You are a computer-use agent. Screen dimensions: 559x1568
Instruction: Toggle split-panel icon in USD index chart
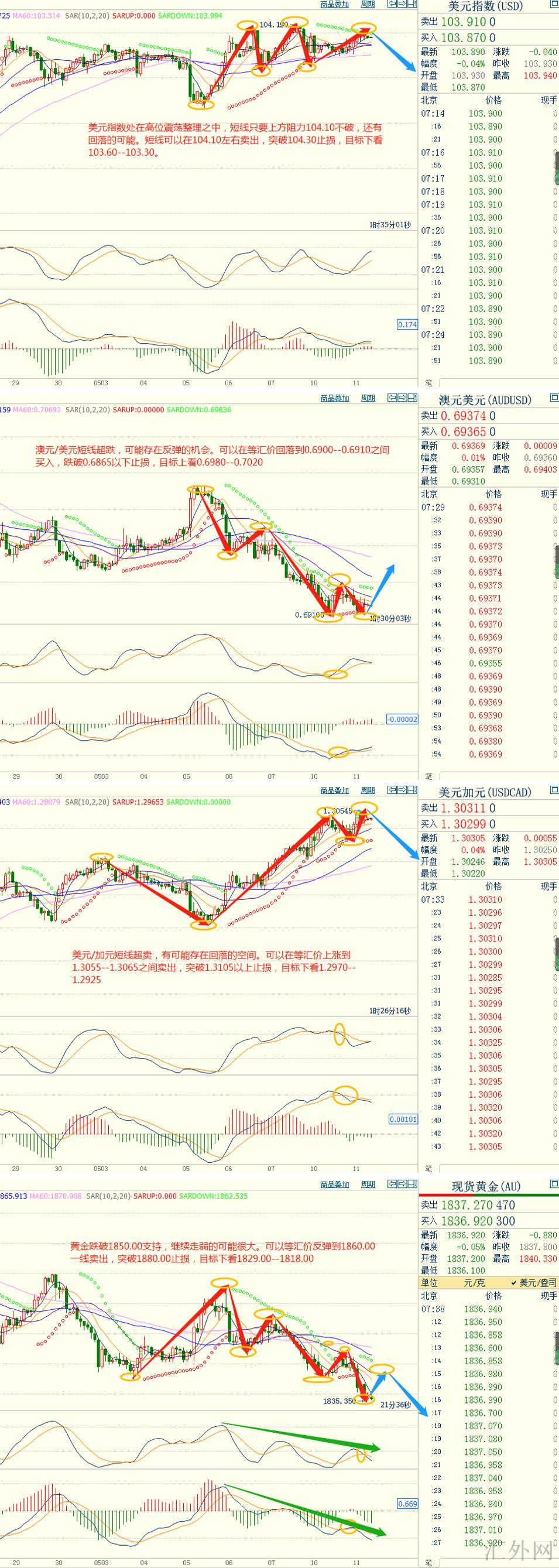click(x=412, y=4)
